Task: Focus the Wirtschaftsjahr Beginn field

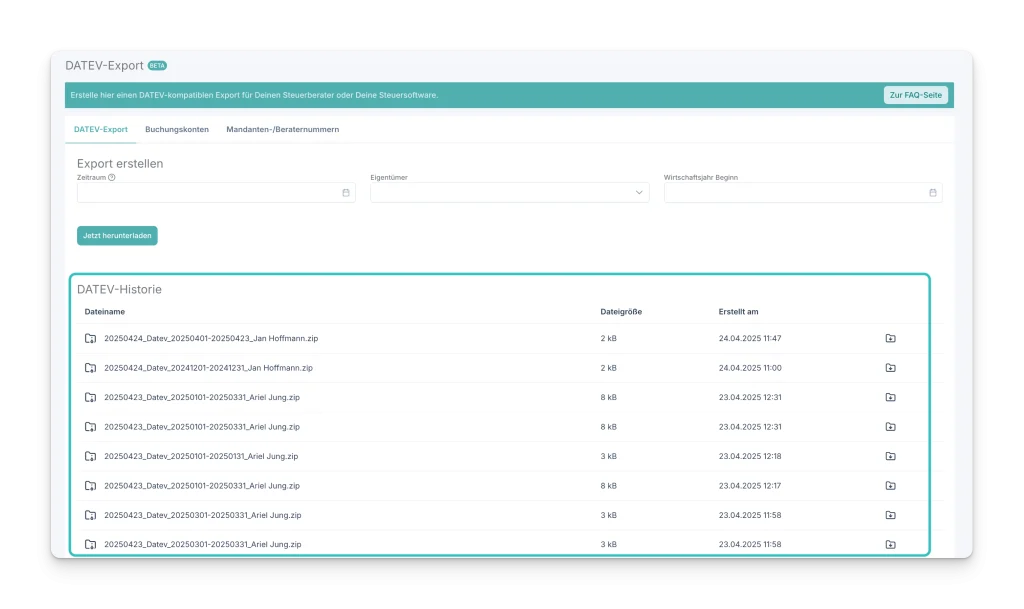Action: click(x=803, y=193)
